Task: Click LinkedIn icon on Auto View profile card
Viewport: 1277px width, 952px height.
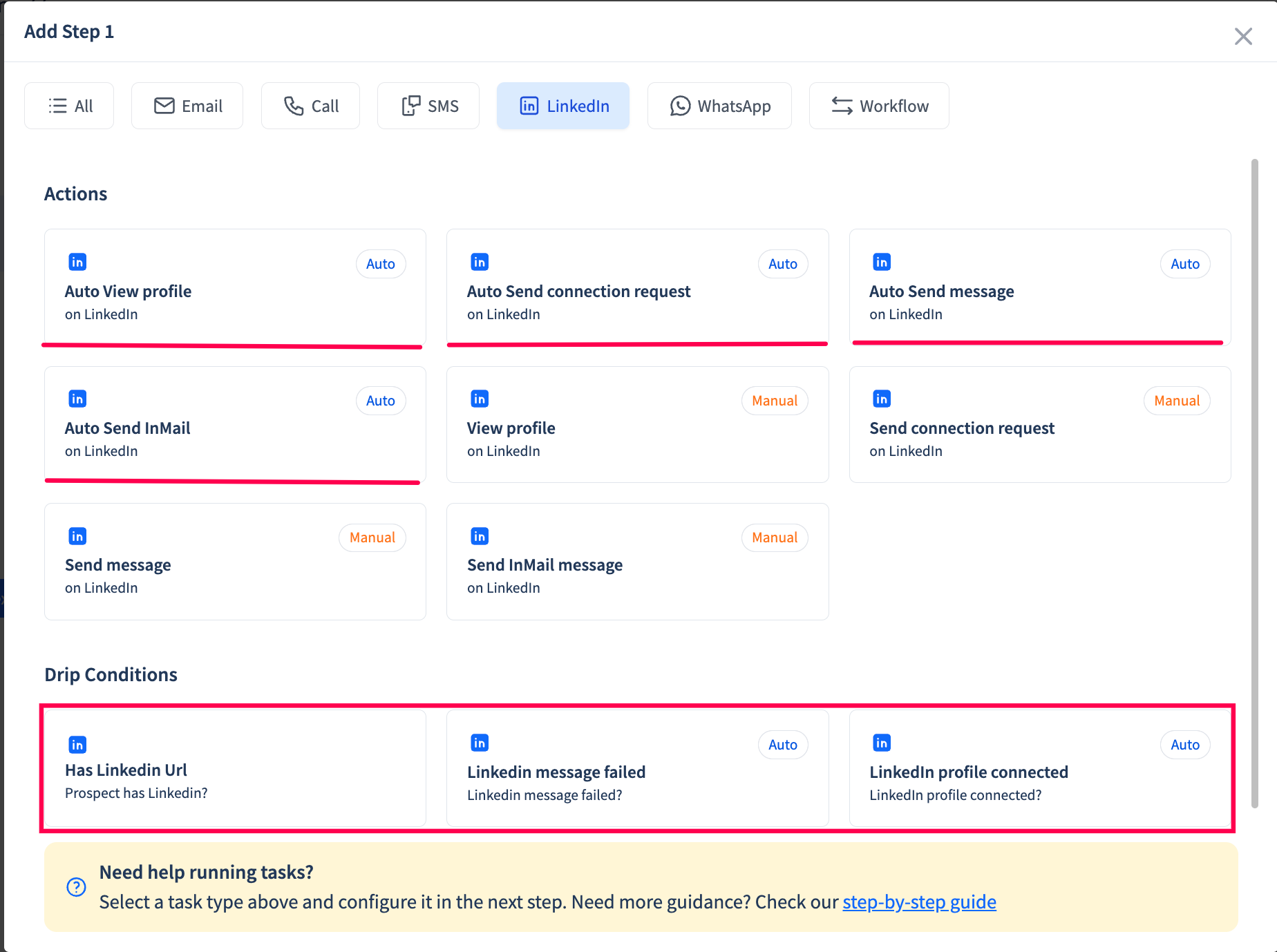Action: (x=77, y=262)
